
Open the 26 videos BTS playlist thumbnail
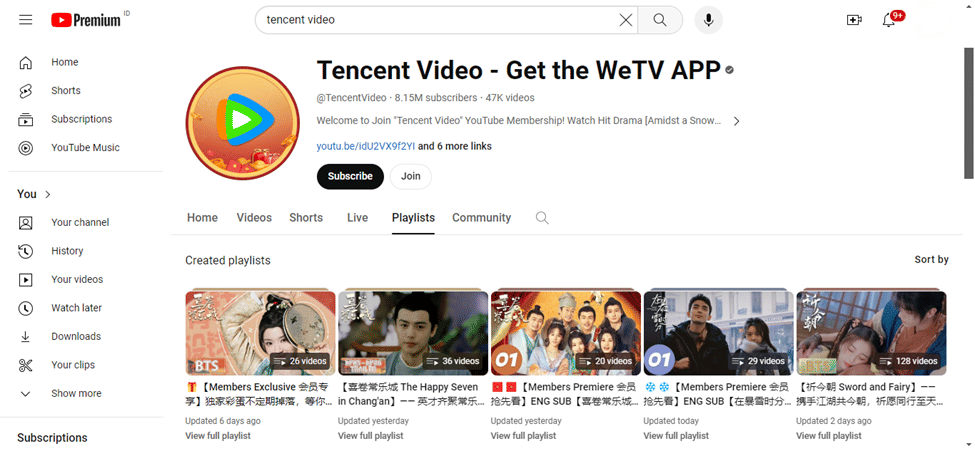[260, 333]
